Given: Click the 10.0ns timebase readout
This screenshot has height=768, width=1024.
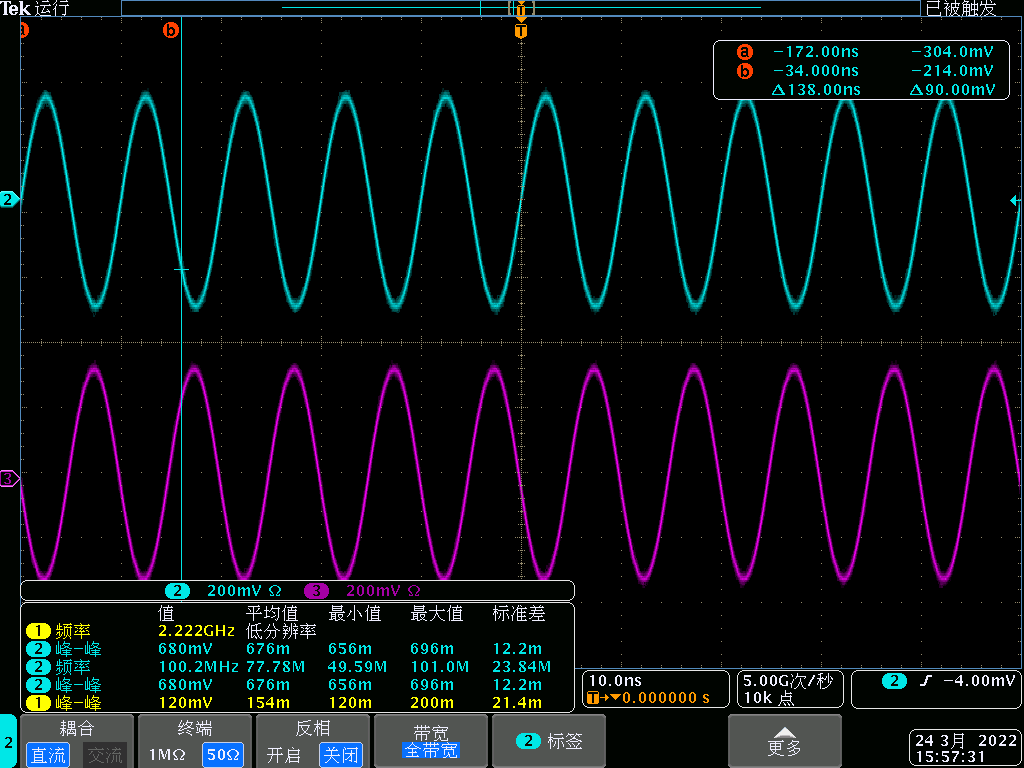Looking at the screenshot, I should pyautogui.click(x=616, y=681).
